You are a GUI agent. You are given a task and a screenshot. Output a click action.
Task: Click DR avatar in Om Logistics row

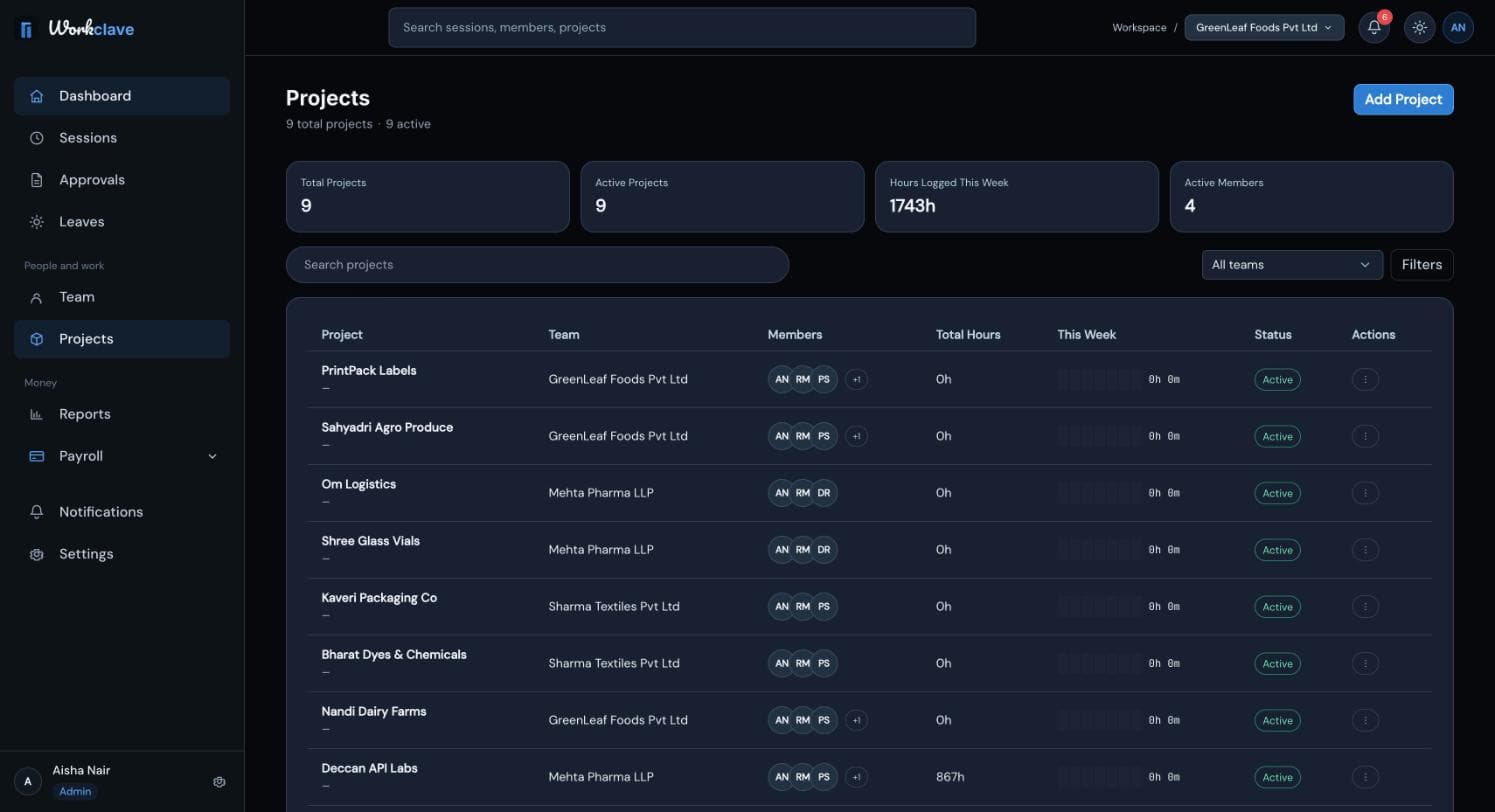click(x=824, y=493)
